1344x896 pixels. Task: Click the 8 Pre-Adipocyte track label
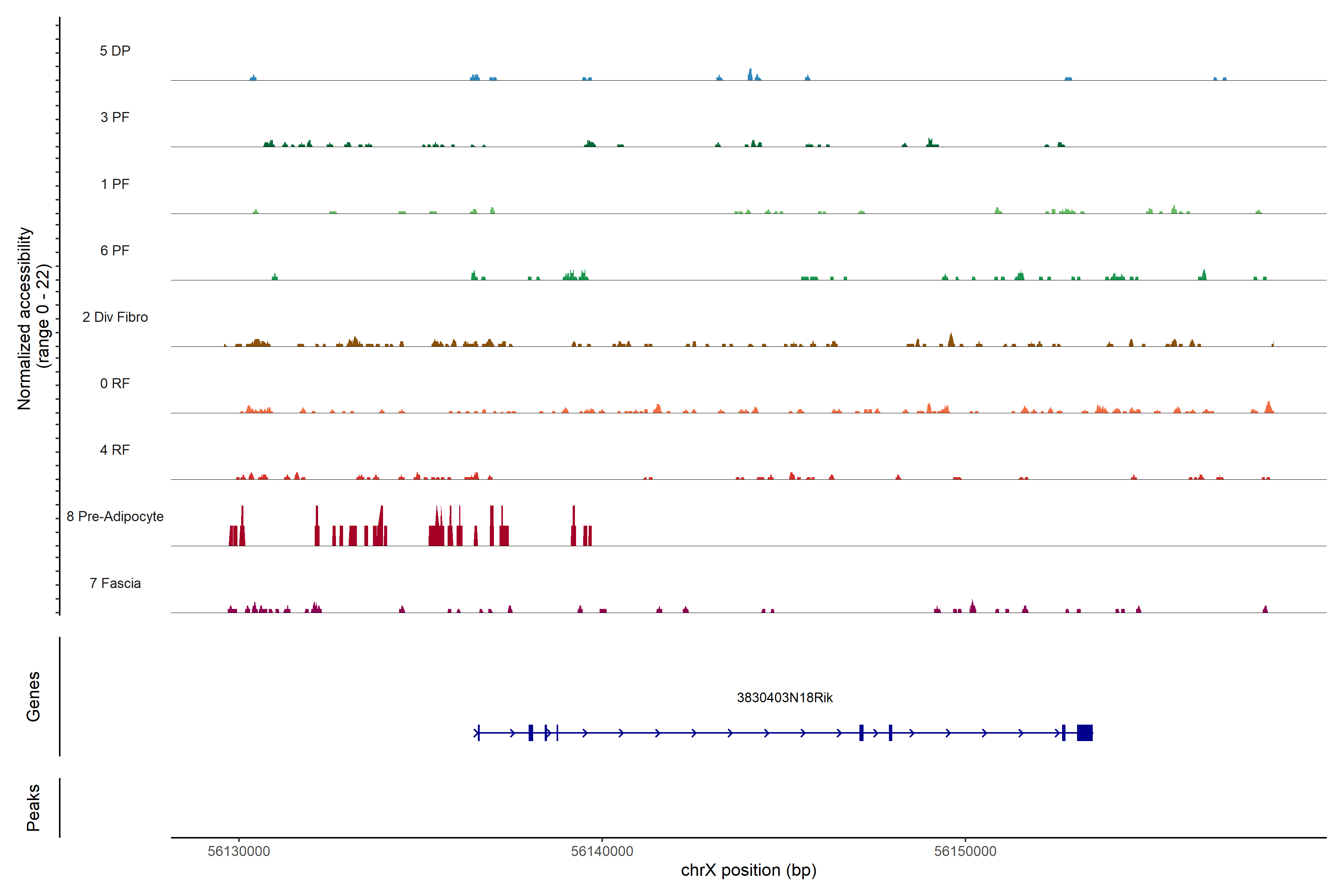(x=115, y=517)
